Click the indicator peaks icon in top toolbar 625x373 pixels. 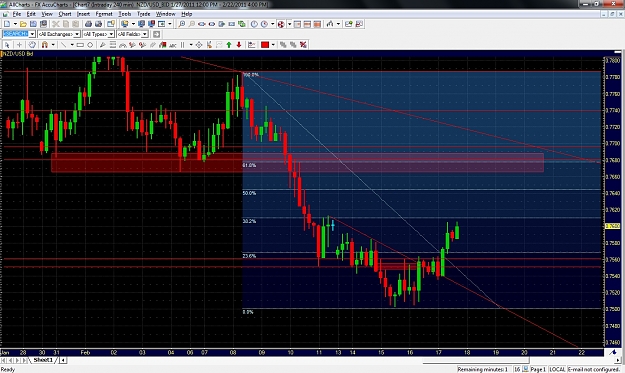click(x=330, y=24)
